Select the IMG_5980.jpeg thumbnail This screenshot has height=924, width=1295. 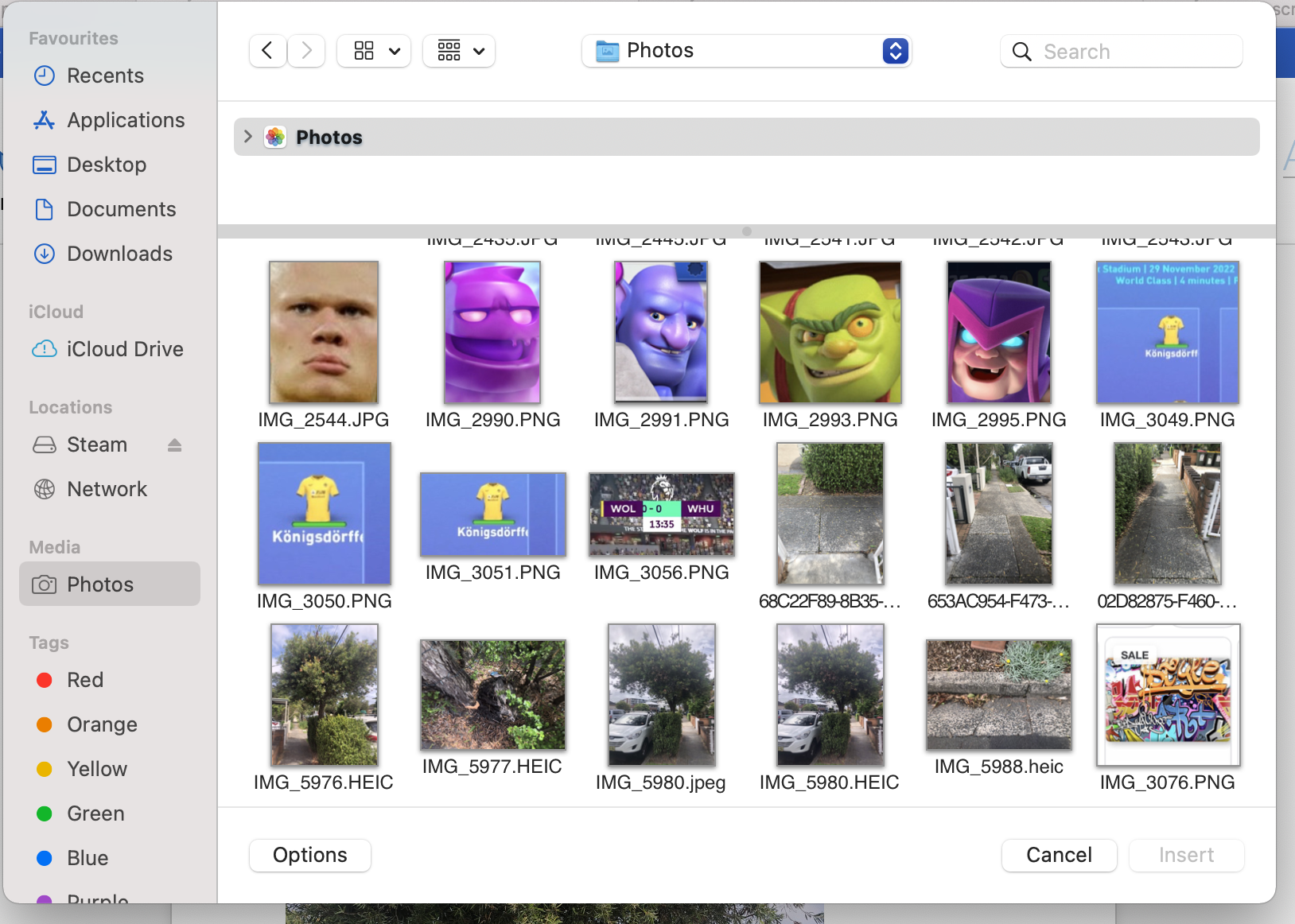pyautogui.click(x=662, y=695)
